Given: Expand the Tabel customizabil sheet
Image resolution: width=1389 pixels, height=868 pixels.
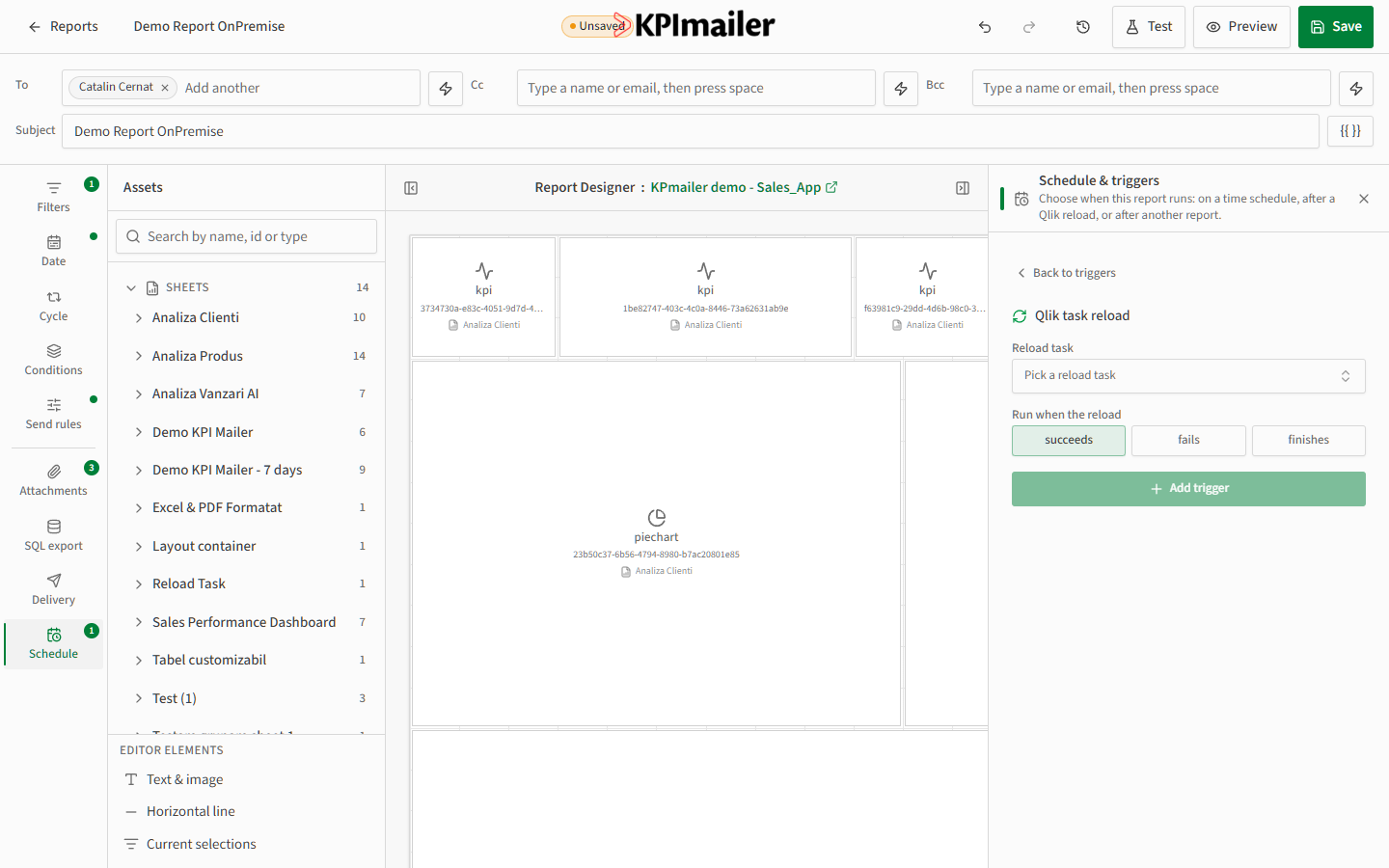Looking at the screenshot, I should (139, 661).
